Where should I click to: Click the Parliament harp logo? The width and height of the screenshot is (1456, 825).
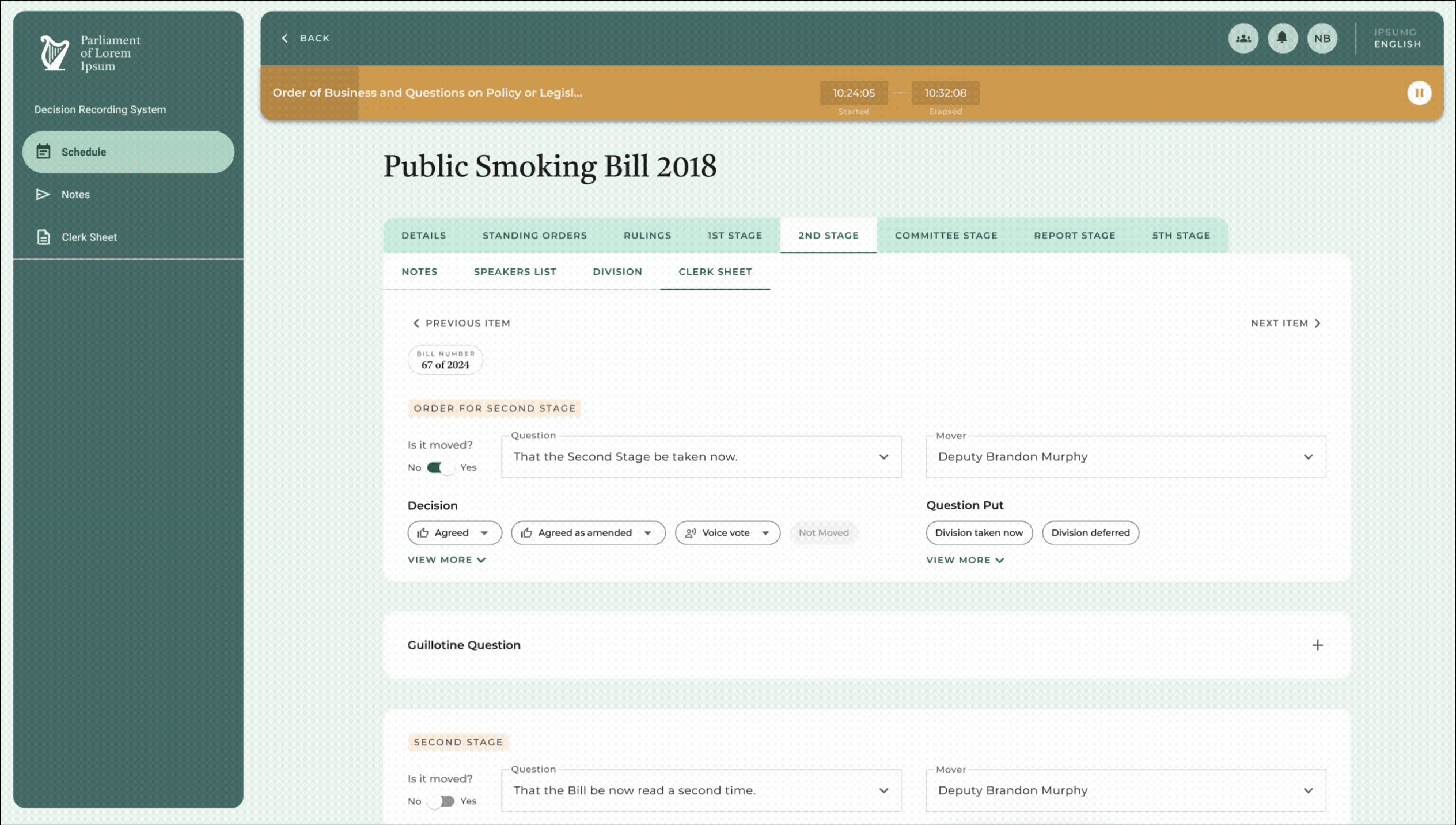coord(54,53)
